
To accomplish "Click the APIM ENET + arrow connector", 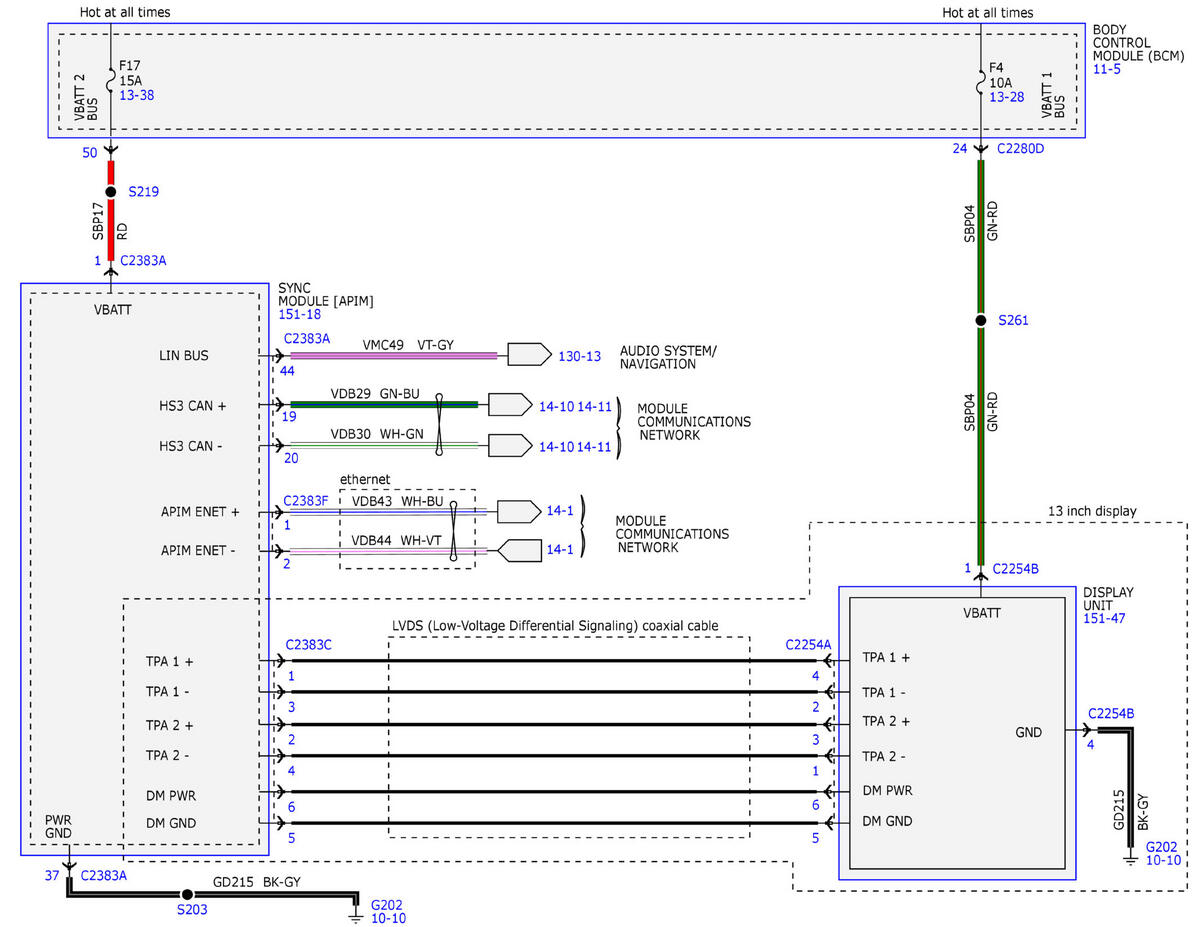I will click(519, 512).
